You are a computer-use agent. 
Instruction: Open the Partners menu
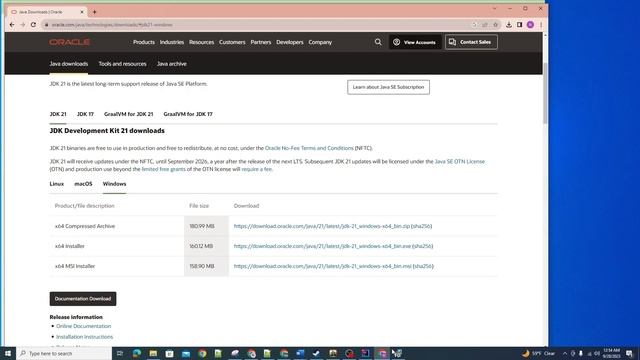click(x=261, y=42)
